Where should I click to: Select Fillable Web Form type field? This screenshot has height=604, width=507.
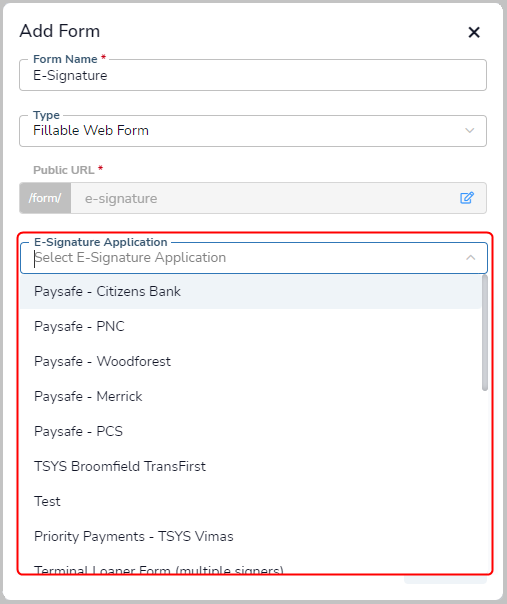[253, 131]
